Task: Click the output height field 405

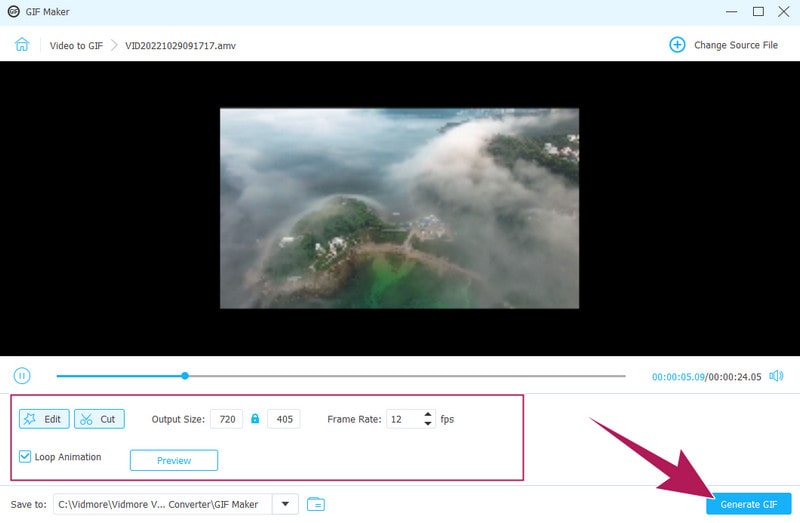Action: pos(284,419)
